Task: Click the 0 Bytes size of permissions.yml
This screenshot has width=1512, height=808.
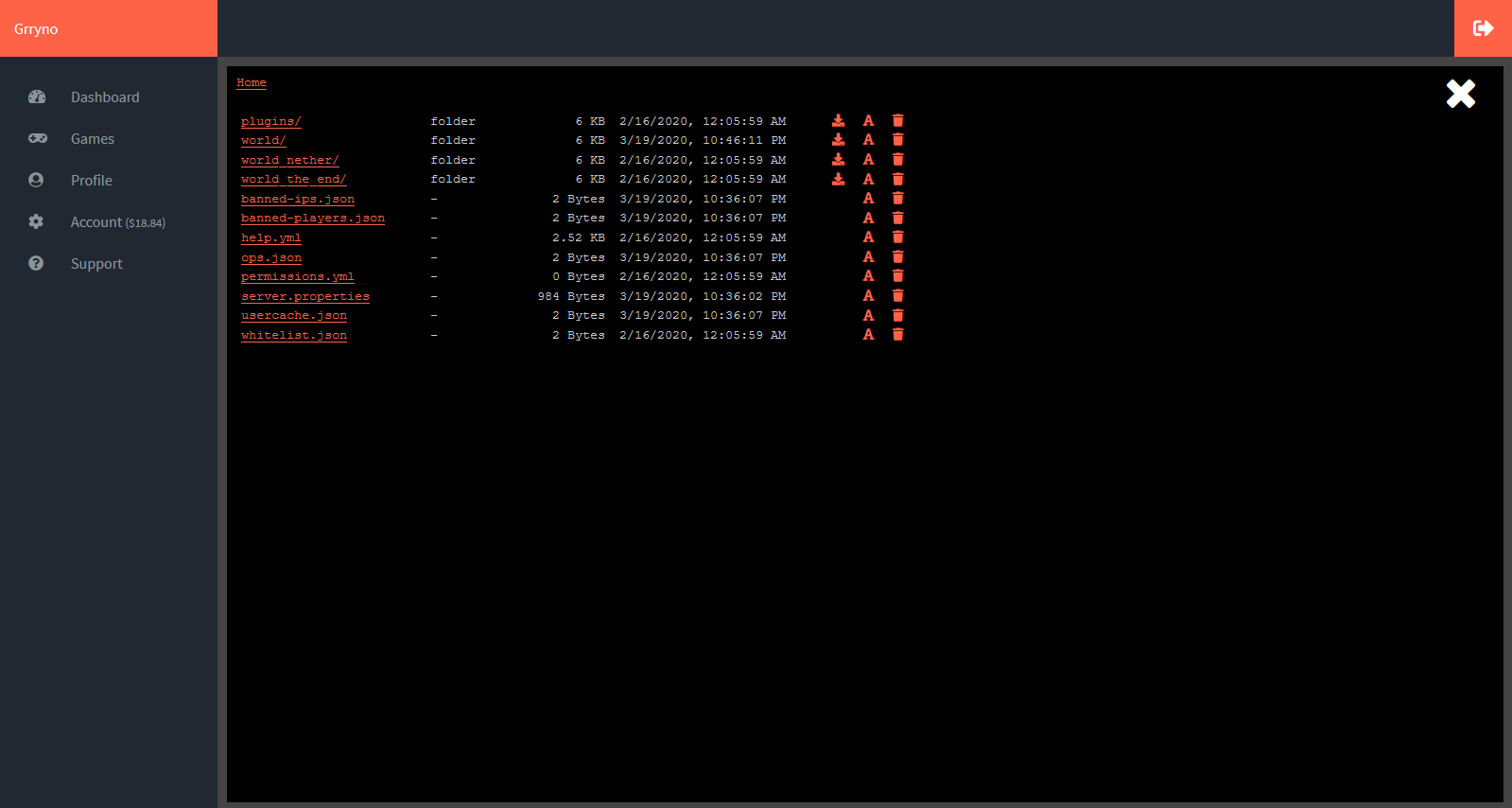Action: point(579,276)
